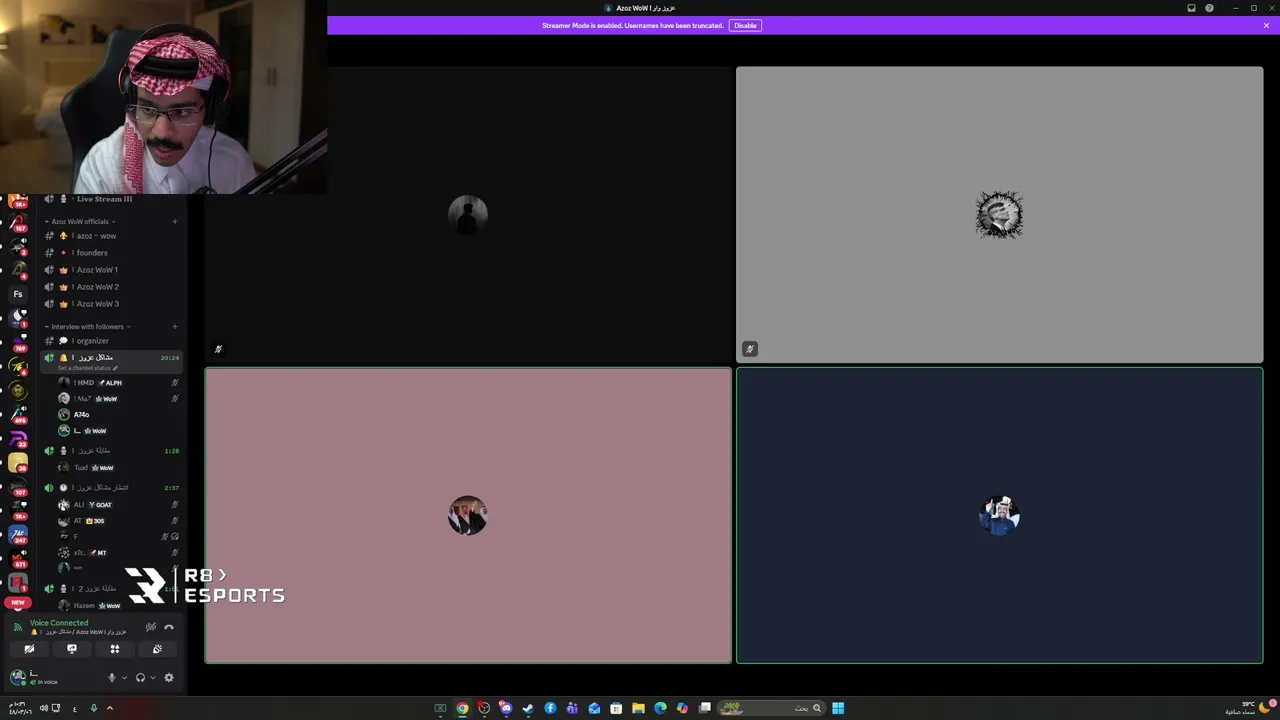The height and width of the screenshot is (720, 1280).
Task: Open input device options arrow
Action: coord(124,678)
